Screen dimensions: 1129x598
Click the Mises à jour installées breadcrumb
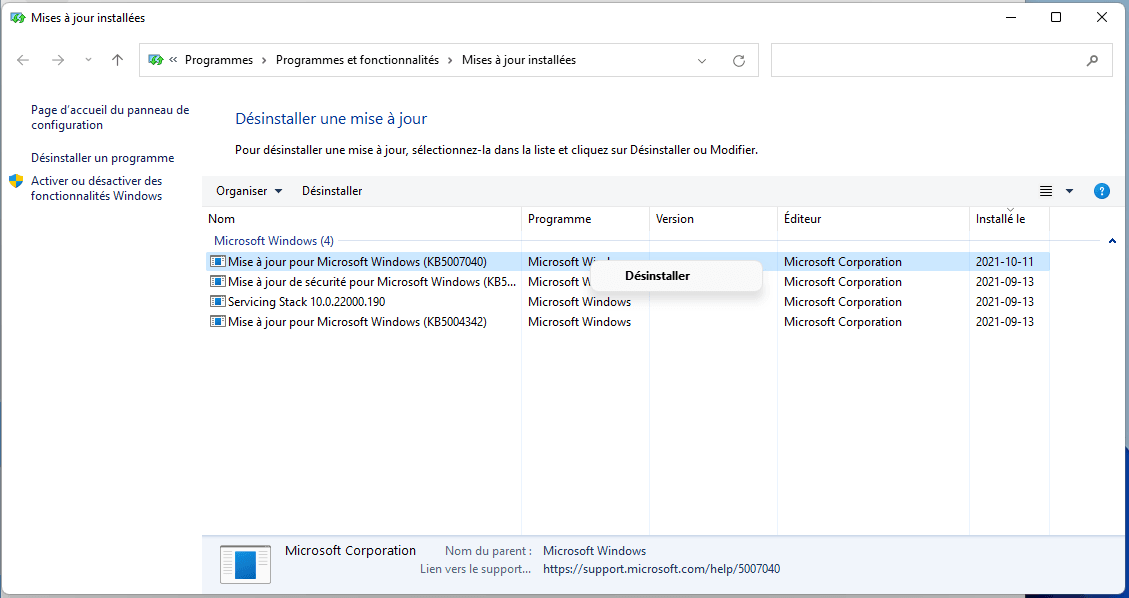pos(518,60)
